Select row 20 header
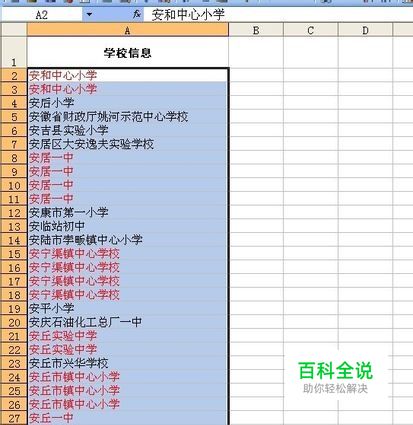The image size is (413, 425). (x=13, y=322)
